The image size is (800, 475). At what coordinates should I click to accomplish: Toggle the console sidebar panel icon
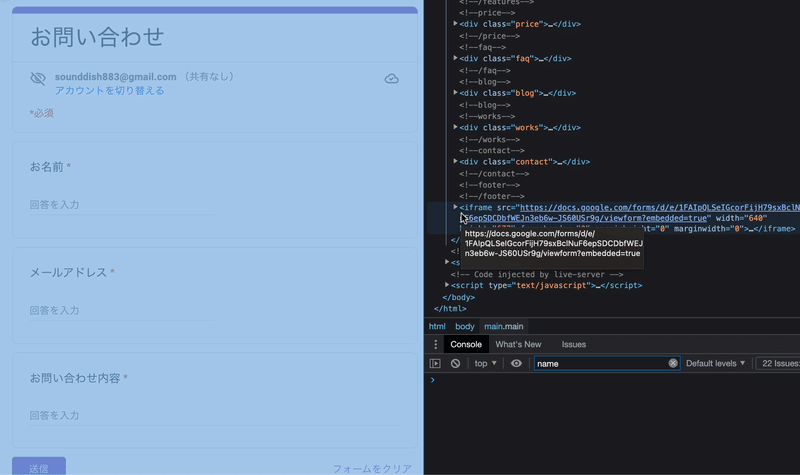435,363
